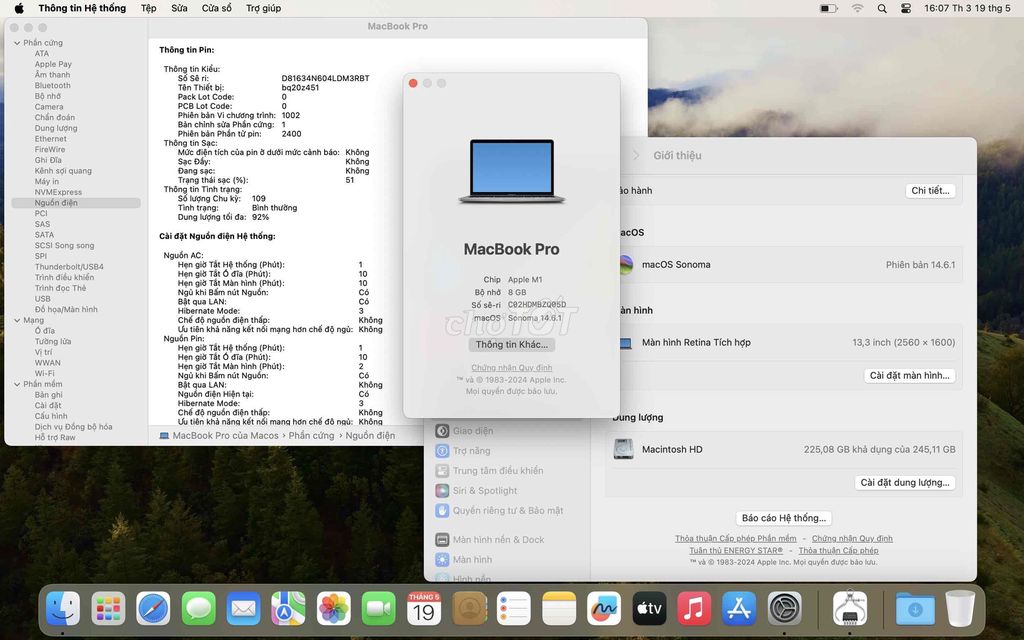Click Cài đặt dung lượng... button
The height and width of the screenshot is (640, 1024).
(x=905, y=483)
